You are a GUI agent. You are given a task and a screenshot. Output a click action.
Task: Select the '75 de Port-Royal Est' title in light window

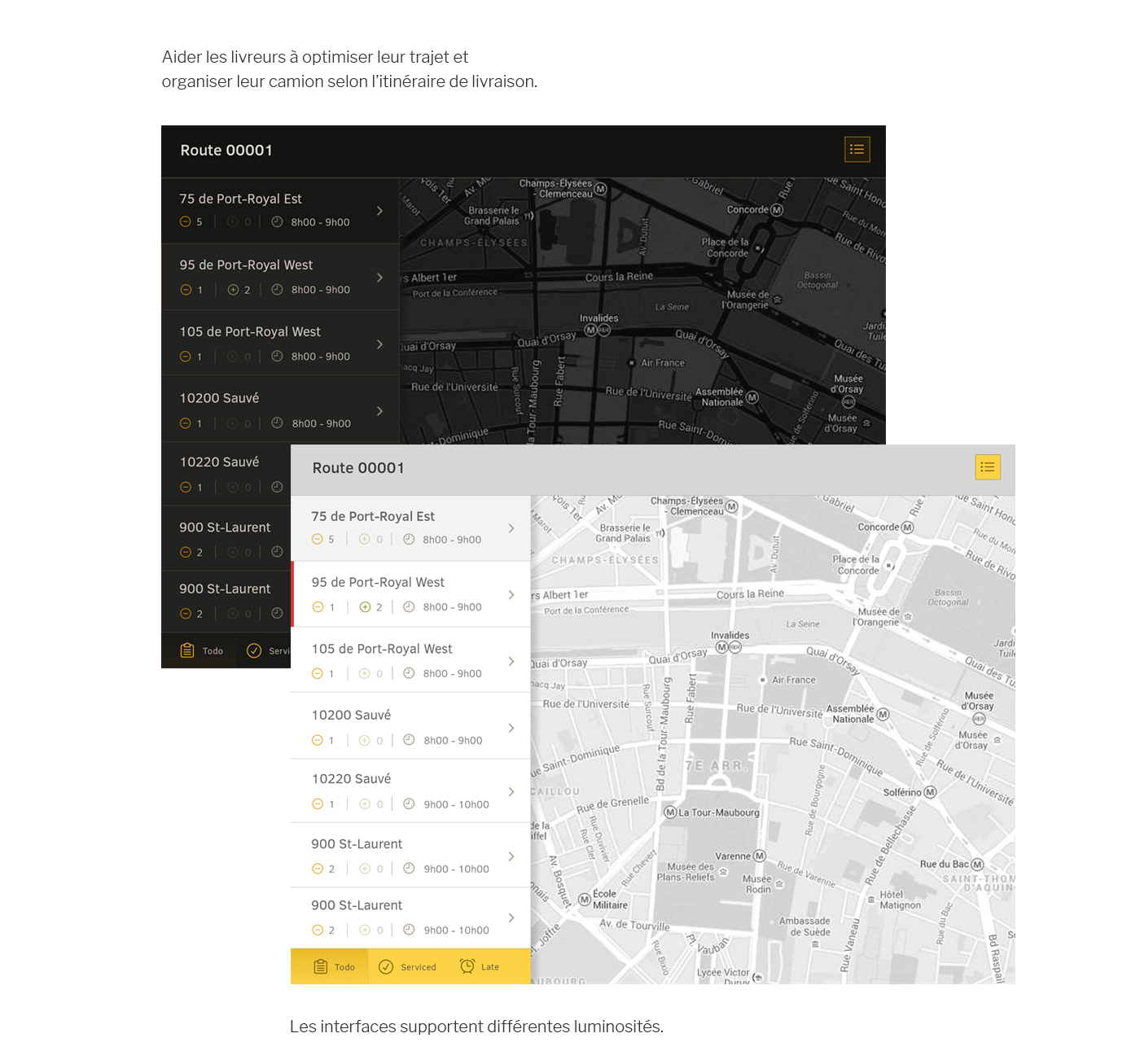coord(373,516)
